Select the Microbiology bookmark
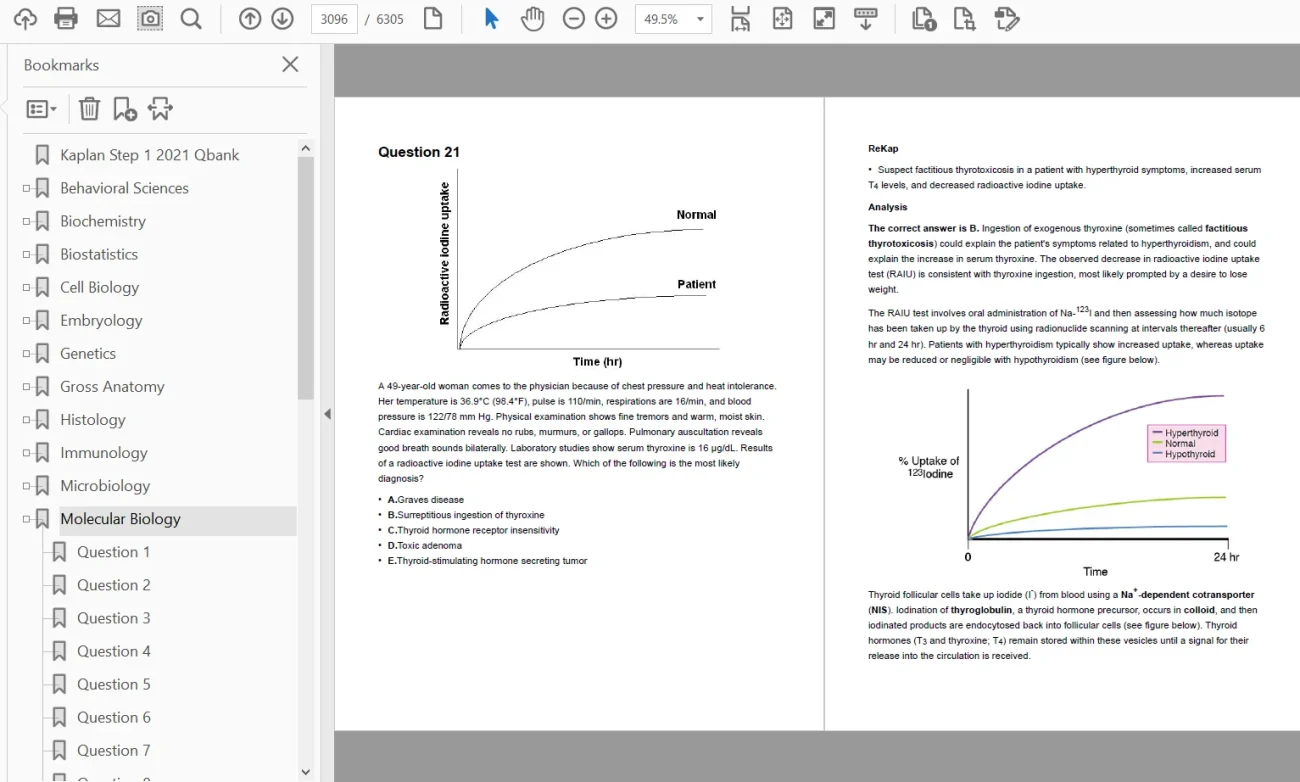 (105, 486)
